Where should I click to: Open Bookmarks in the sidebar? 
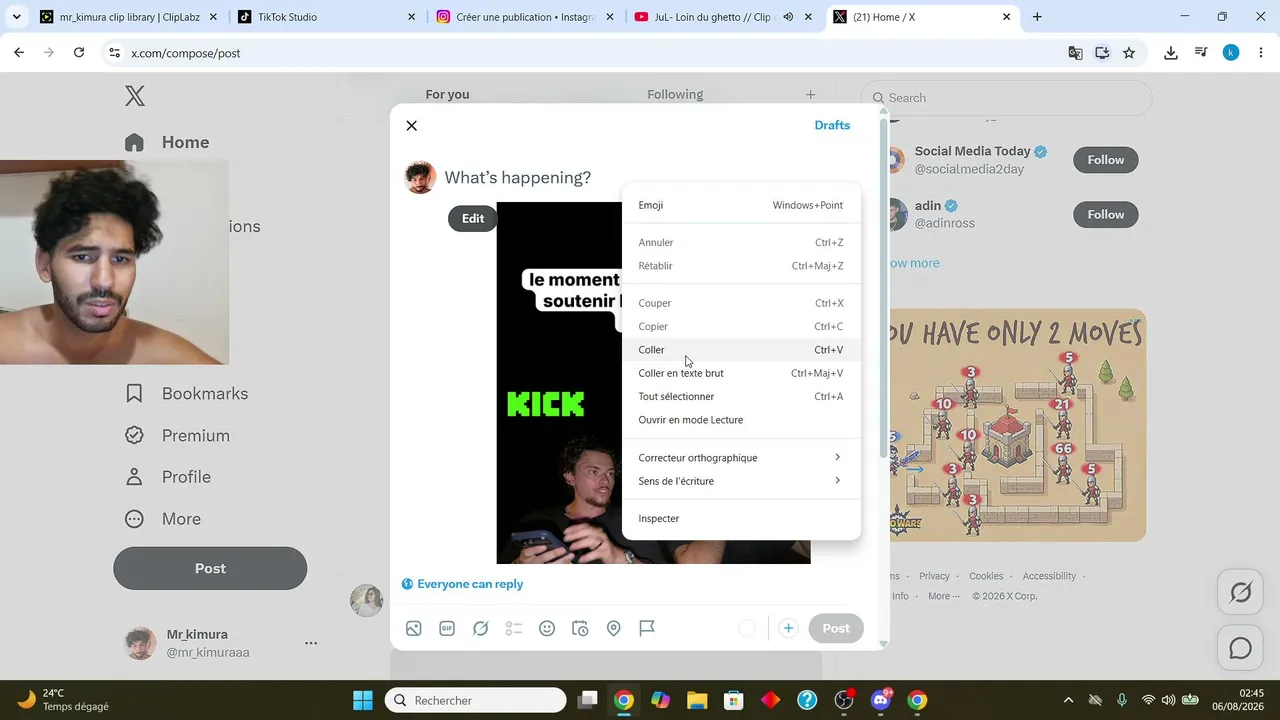(187, 394)
